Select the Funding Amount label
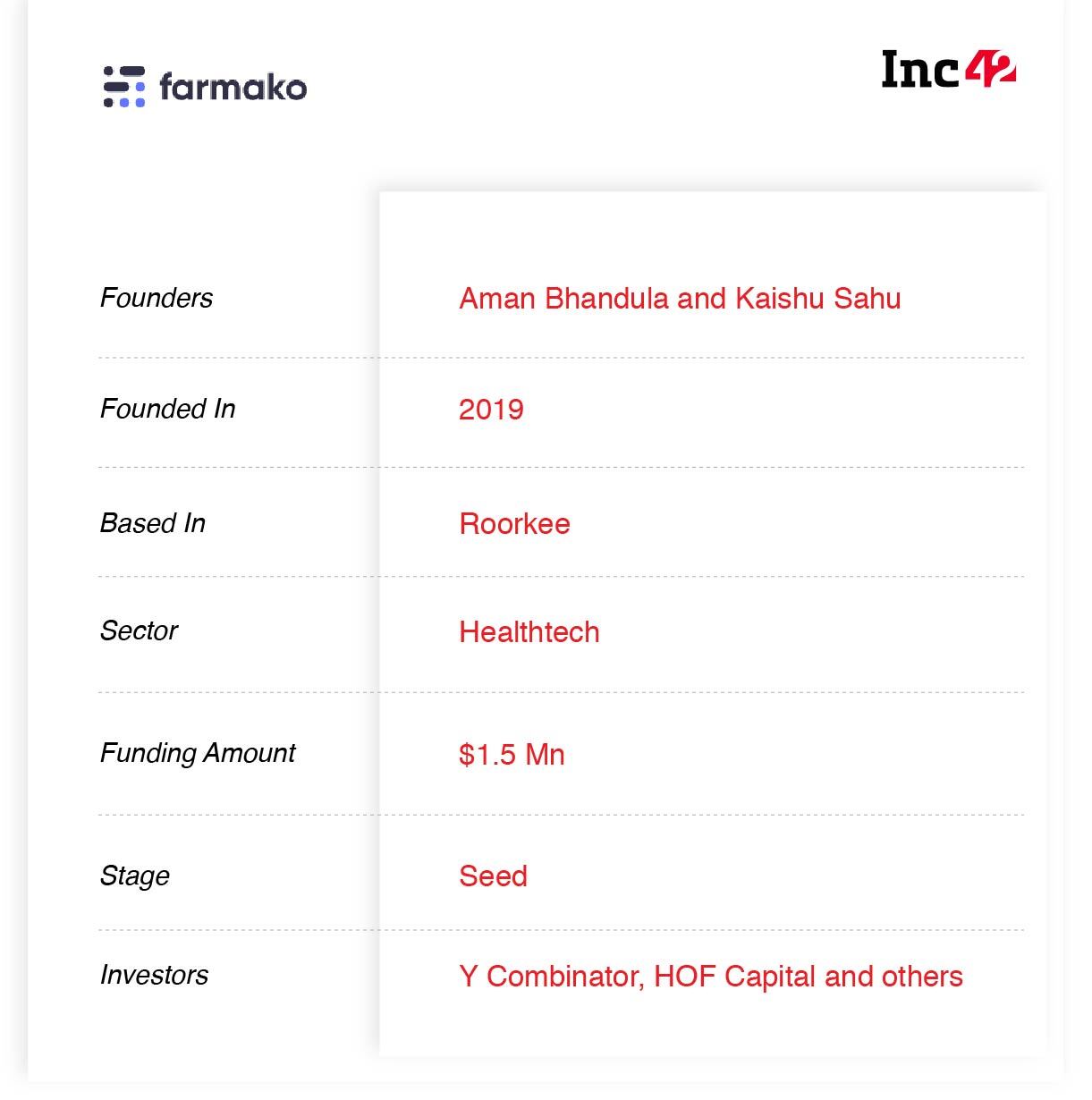 [198, 753]
